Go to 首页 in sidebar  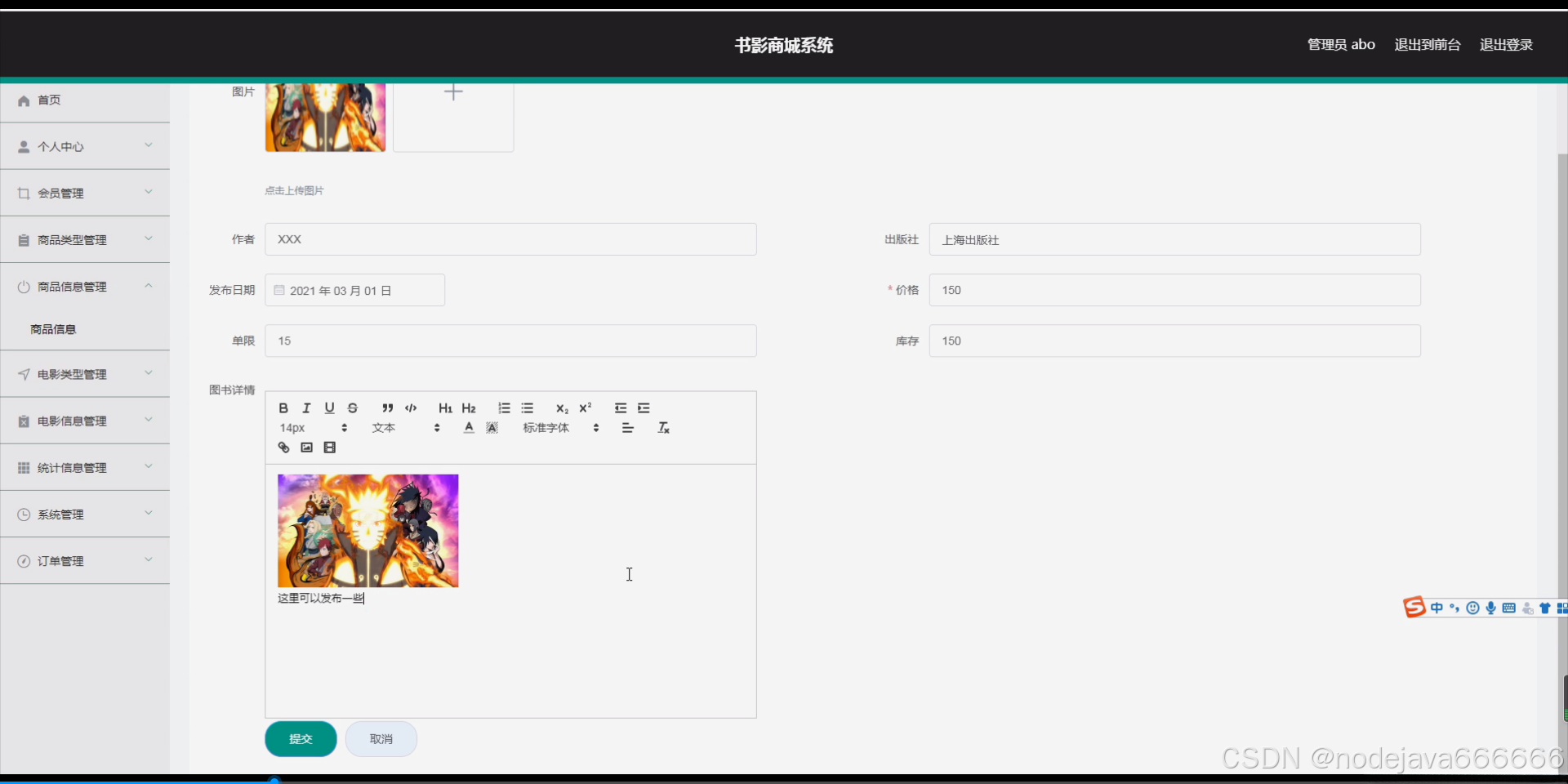85,100
